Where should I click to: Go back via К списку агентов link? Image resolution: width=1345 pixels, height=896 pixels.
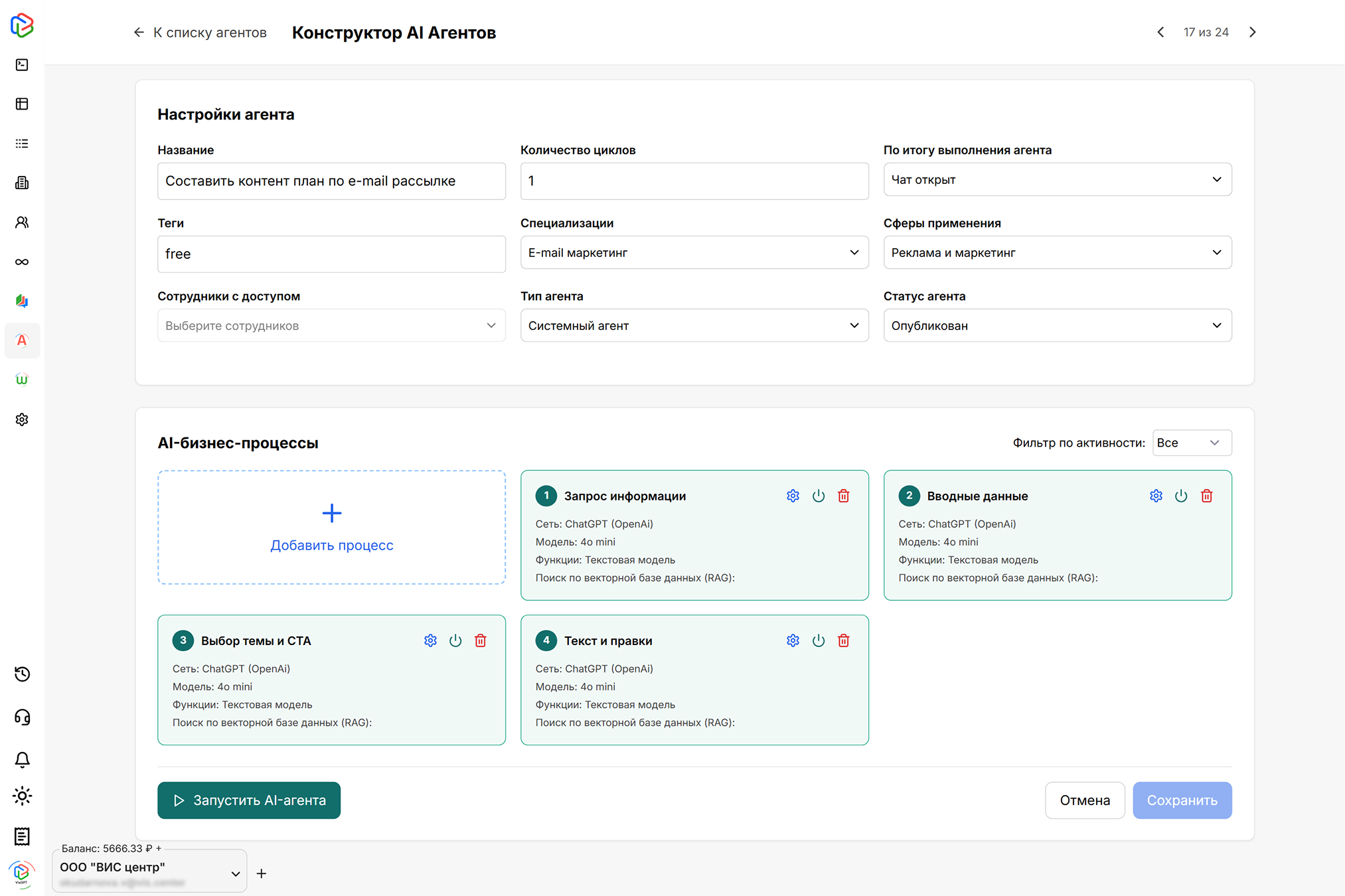click(x=200, y=32)
